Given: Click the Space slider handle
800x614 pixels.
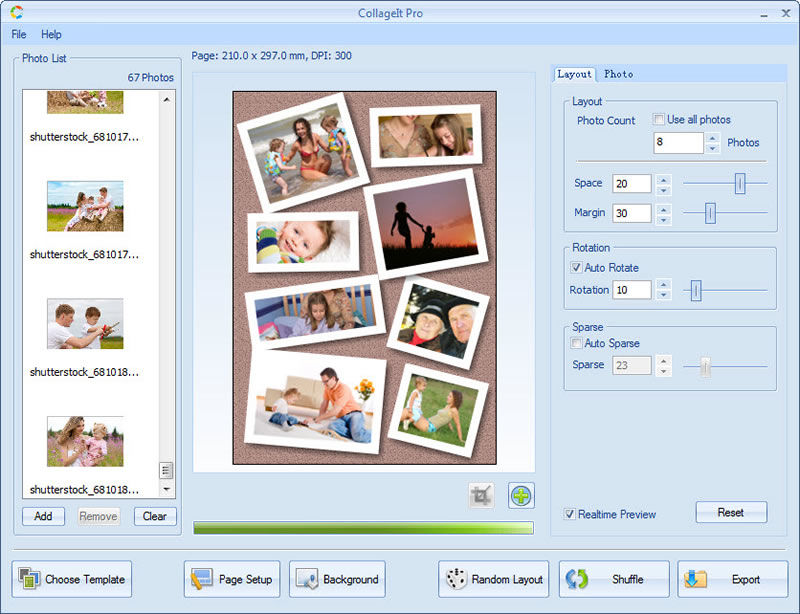Looking at the screenshot, I should [740, 183].
